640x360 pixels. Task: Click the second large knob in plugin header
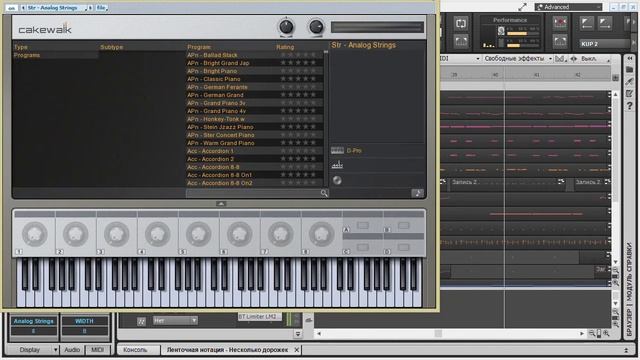316,27
